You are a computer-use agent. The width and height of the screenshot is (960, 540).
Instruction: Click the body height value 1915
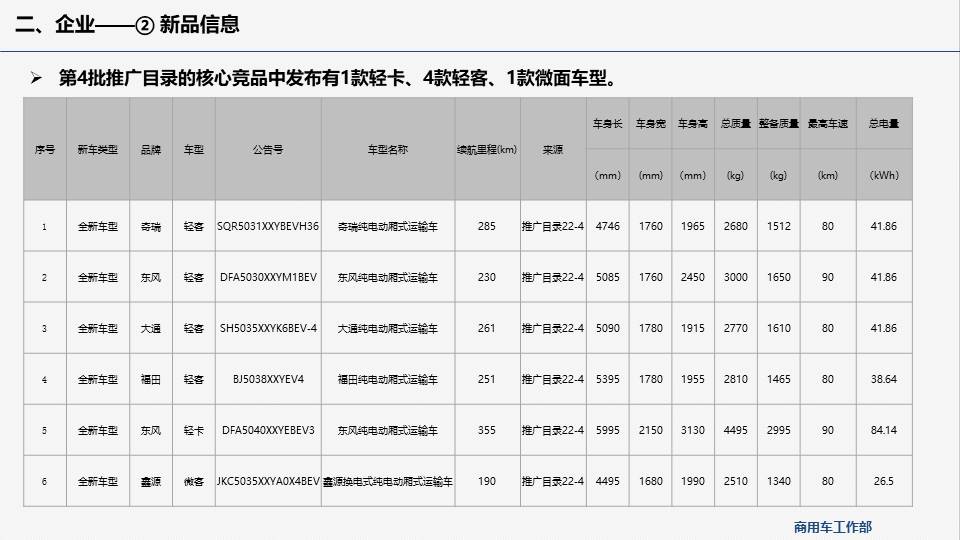tap(692, 328)
